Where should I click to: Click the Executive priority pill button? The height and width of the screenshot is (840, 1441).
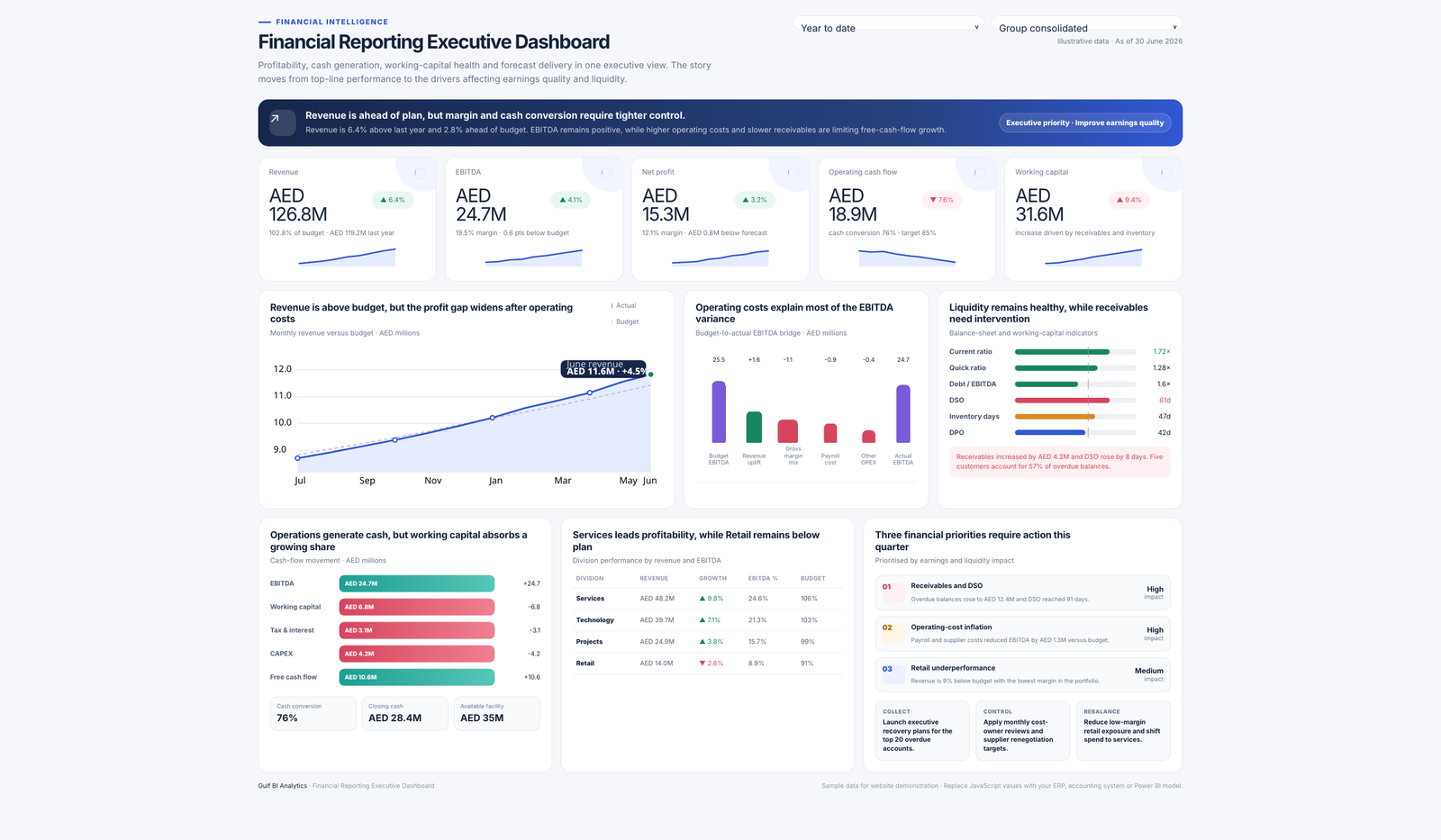click(1084, 122)
